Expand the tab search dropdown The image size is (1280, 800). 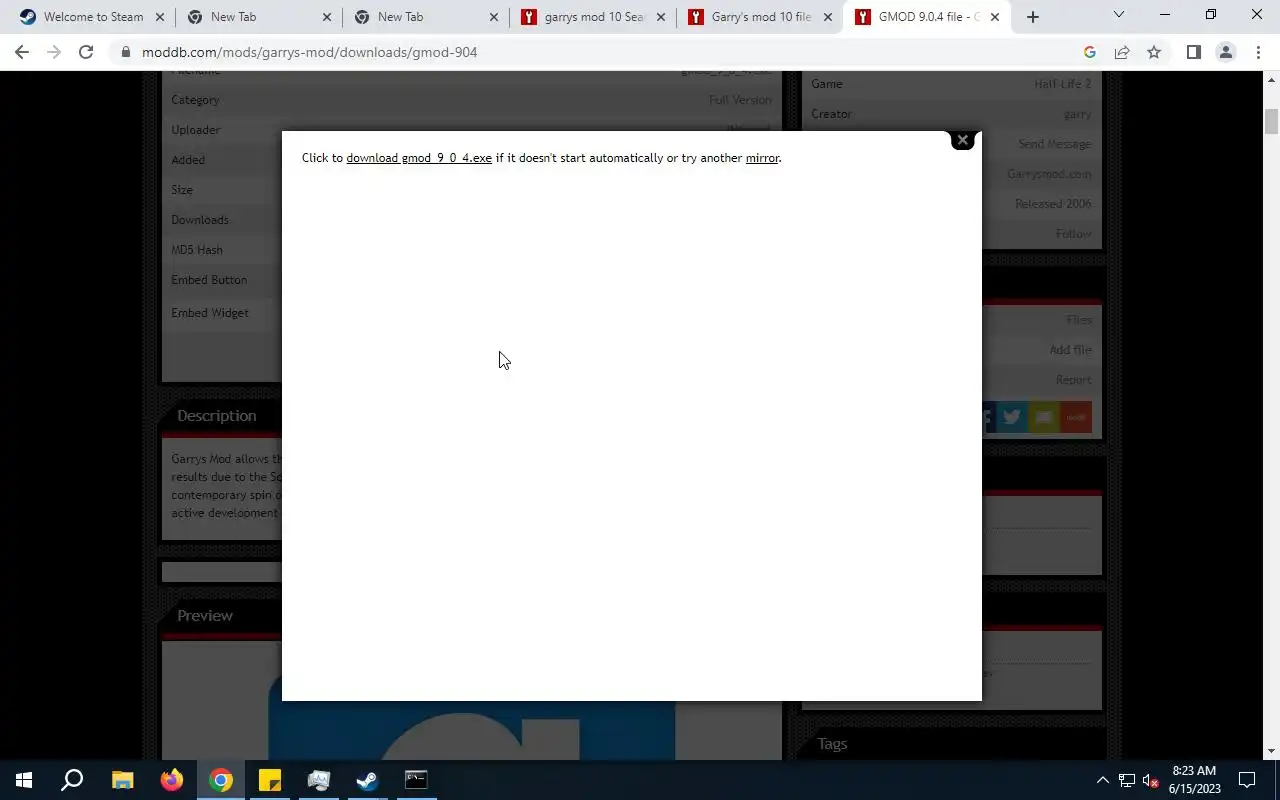(x=1119, y=15)
